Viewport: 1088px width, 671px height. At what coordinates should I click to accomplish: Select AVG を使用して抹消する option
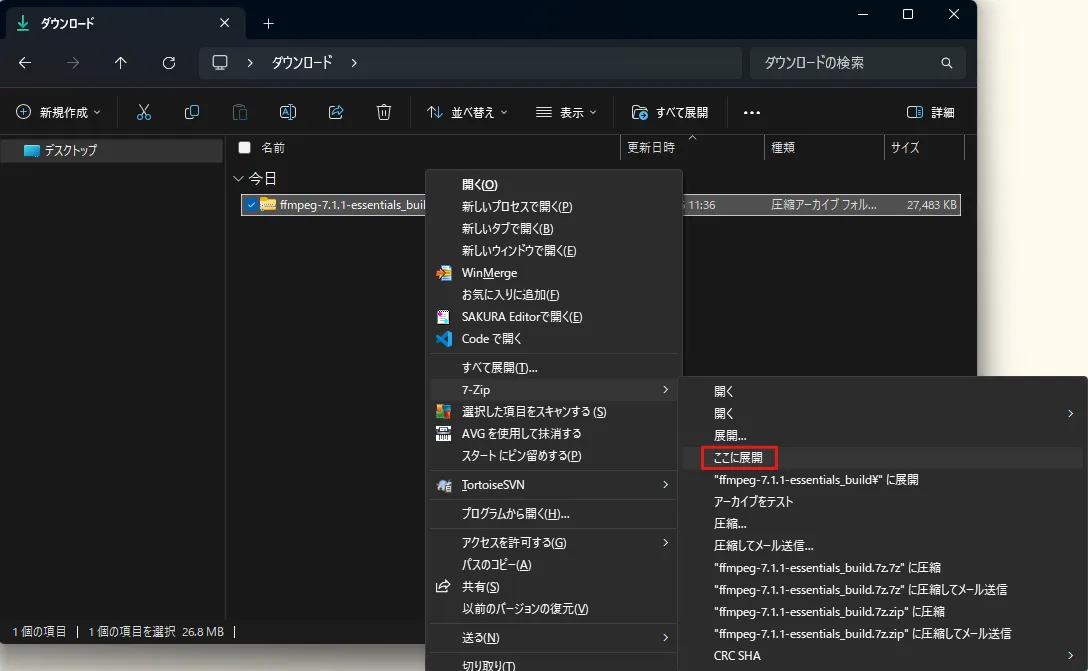(x=554, y=434)
